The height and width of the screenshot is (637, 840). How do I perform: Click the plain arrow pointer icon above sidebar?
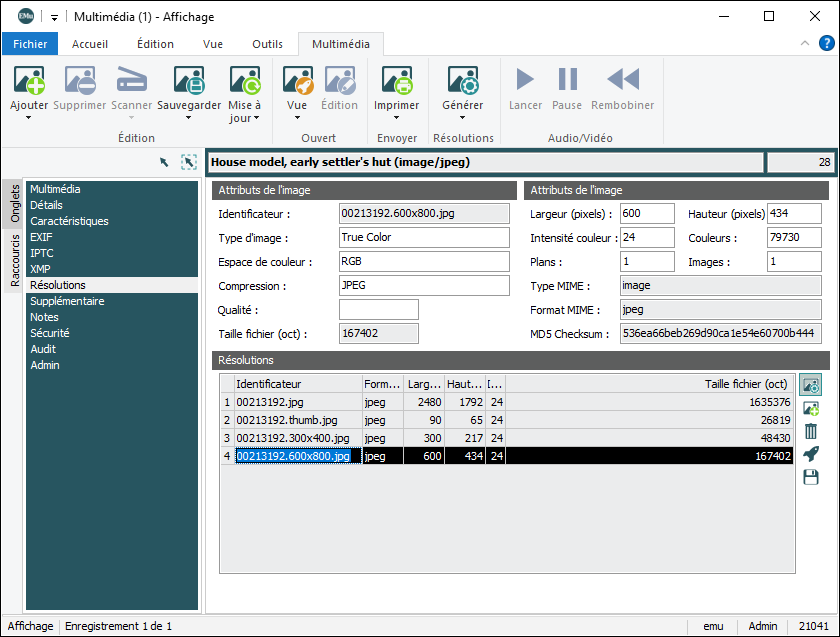click(164, 162)
